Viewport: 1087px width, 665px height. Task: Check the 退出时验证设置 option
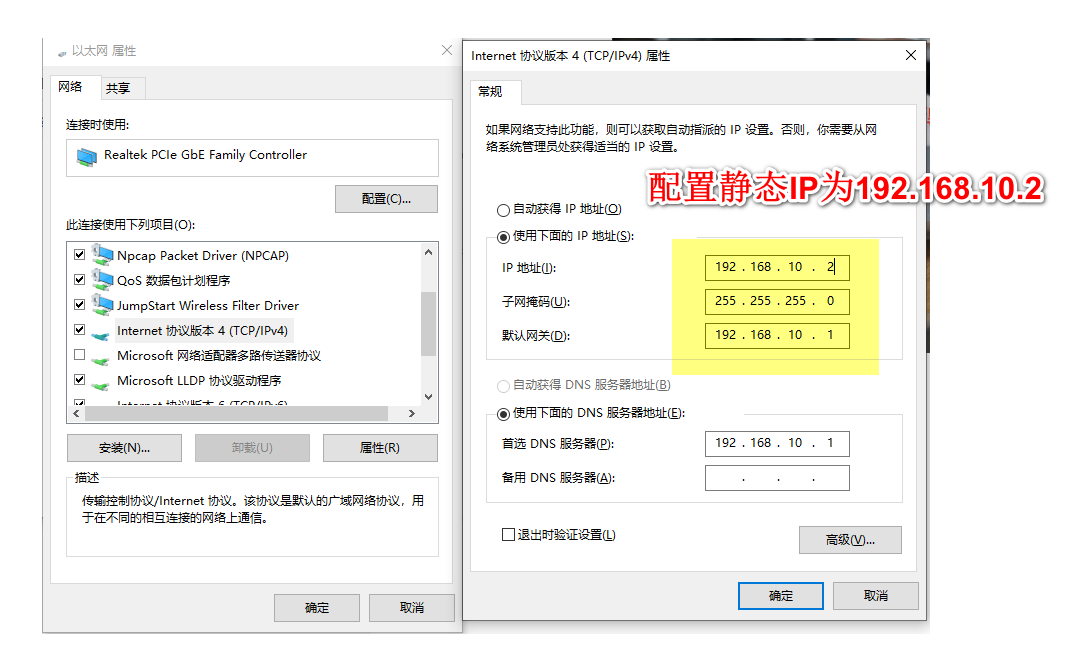pos(509,534)
